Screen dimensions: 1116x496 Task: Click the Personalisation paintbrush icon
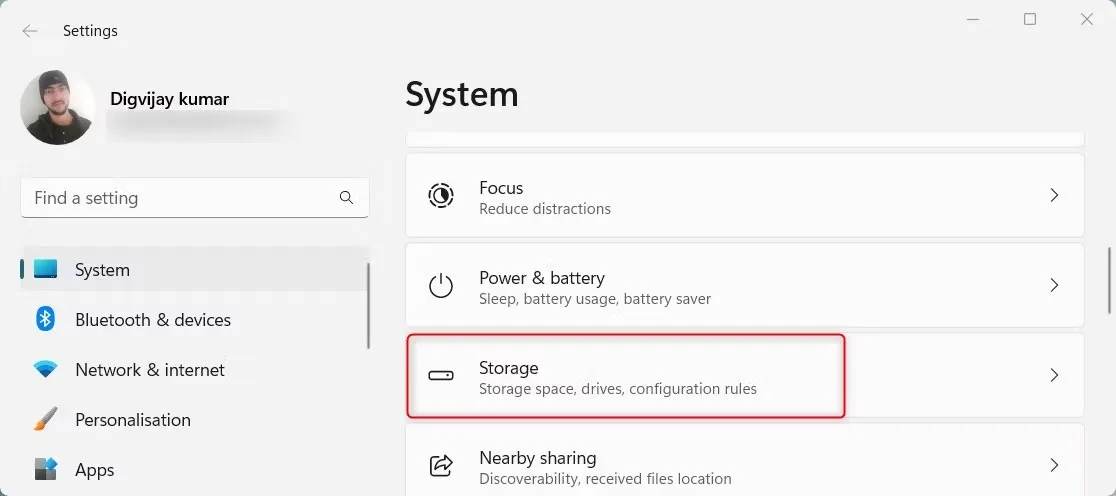coord(45,419)
